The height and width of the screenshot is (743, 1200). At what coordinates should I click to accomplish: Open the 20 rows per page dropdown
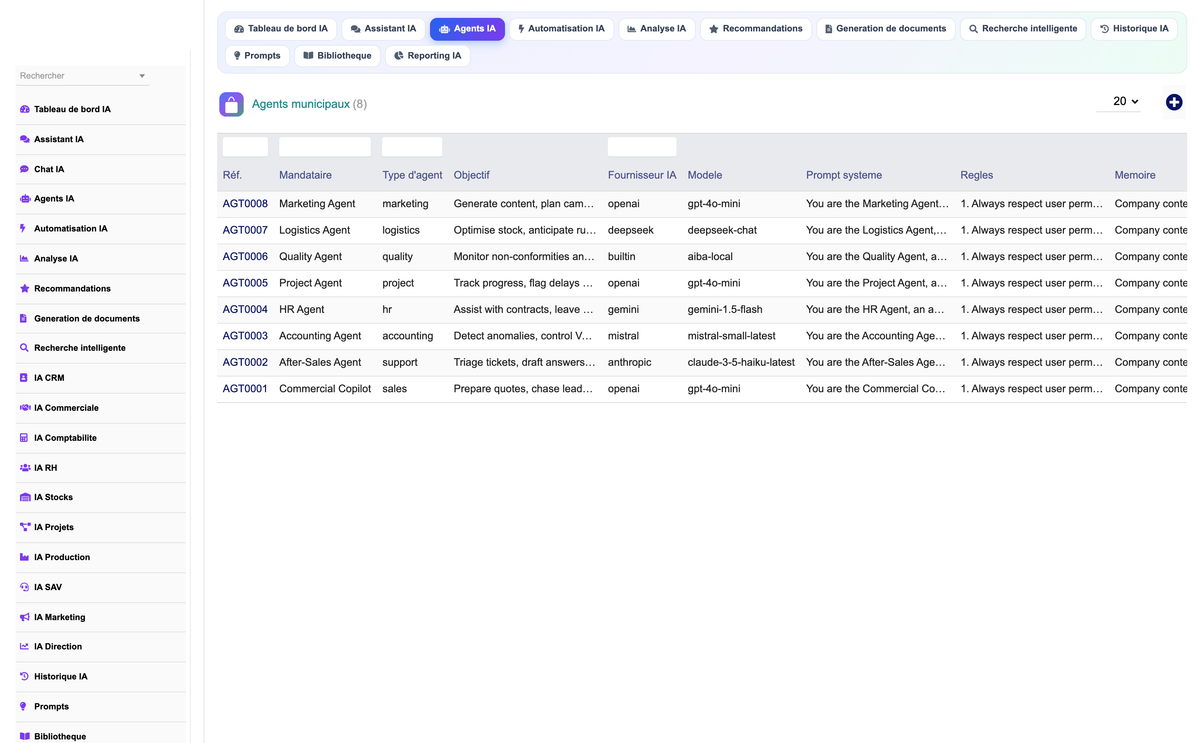coord(1118,101)
